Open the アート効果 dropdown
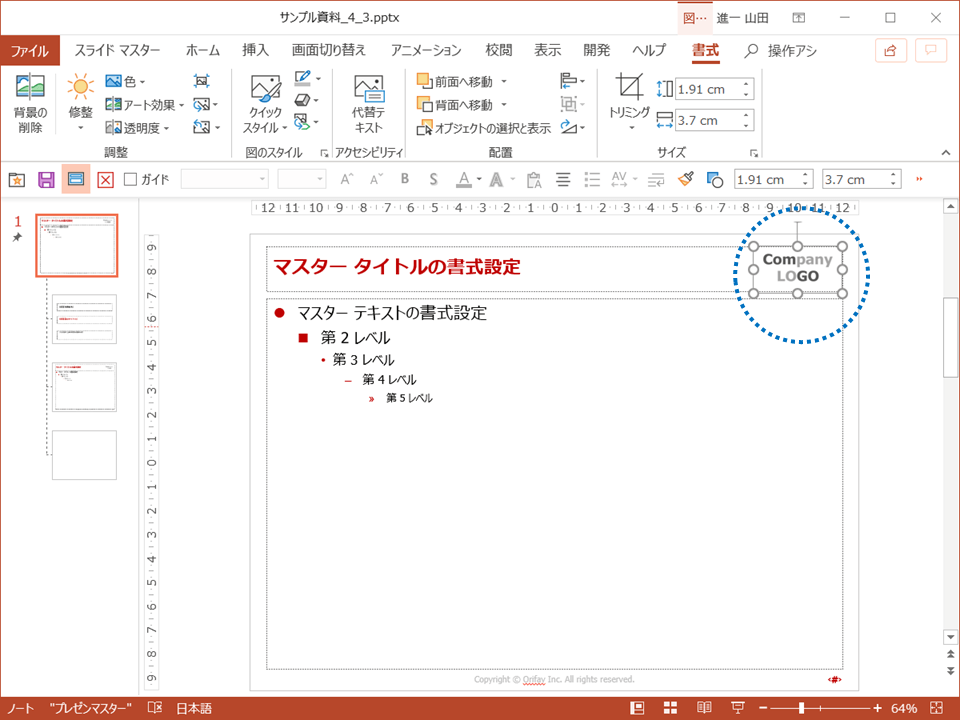 tap(144, 104)
